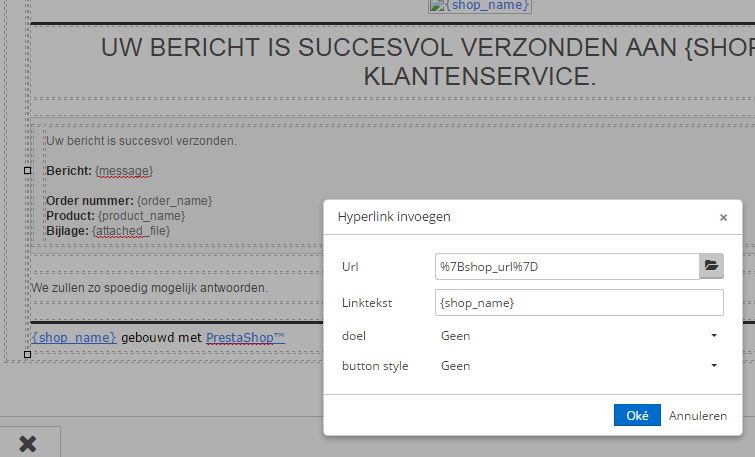Click the {shop_name} link in footer
The width and height of the screenshot is (755, 457).
click(74, 338)
